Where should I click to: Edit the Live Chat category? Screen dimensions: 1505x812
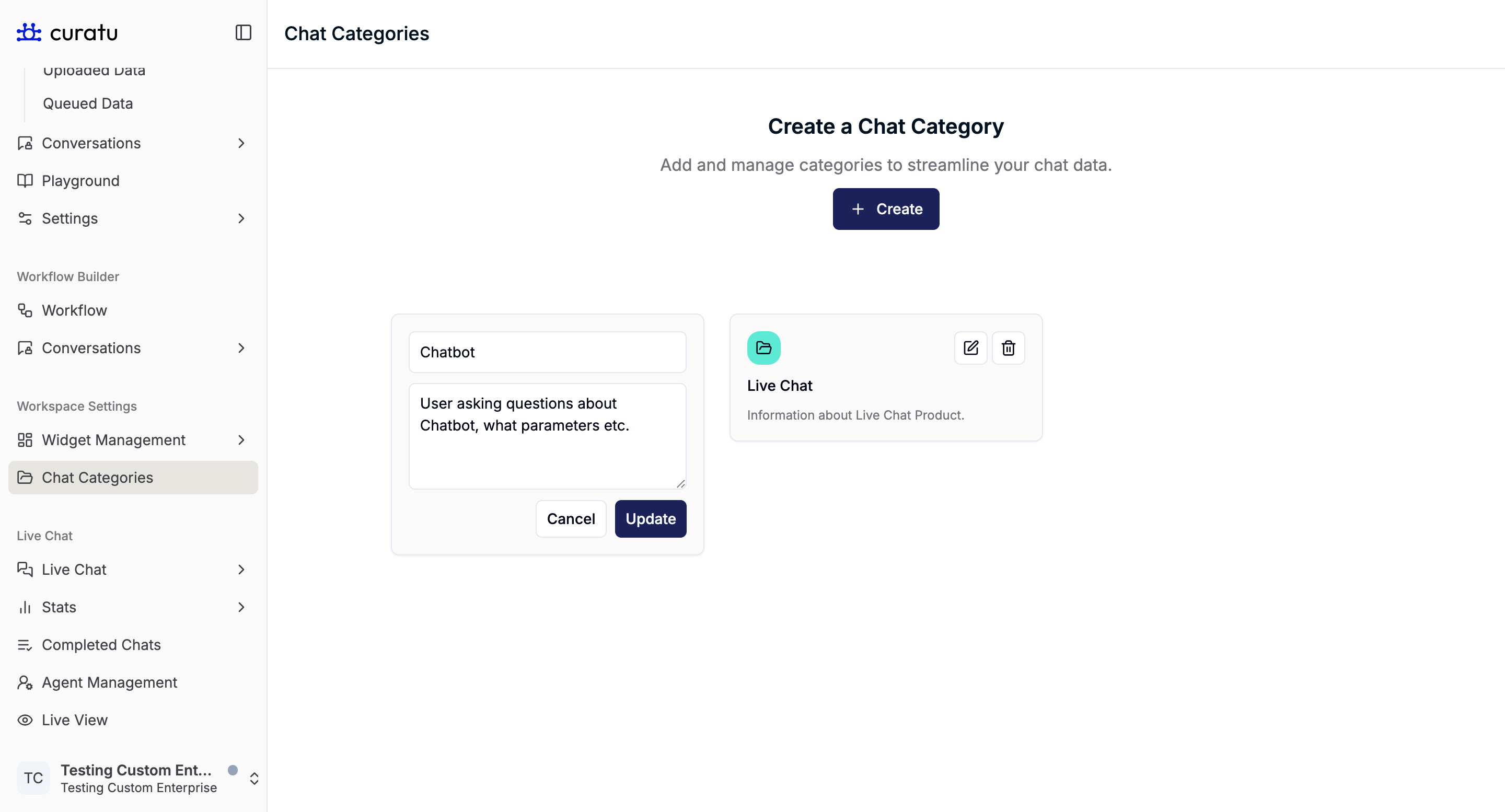click(x=970, y=348)
